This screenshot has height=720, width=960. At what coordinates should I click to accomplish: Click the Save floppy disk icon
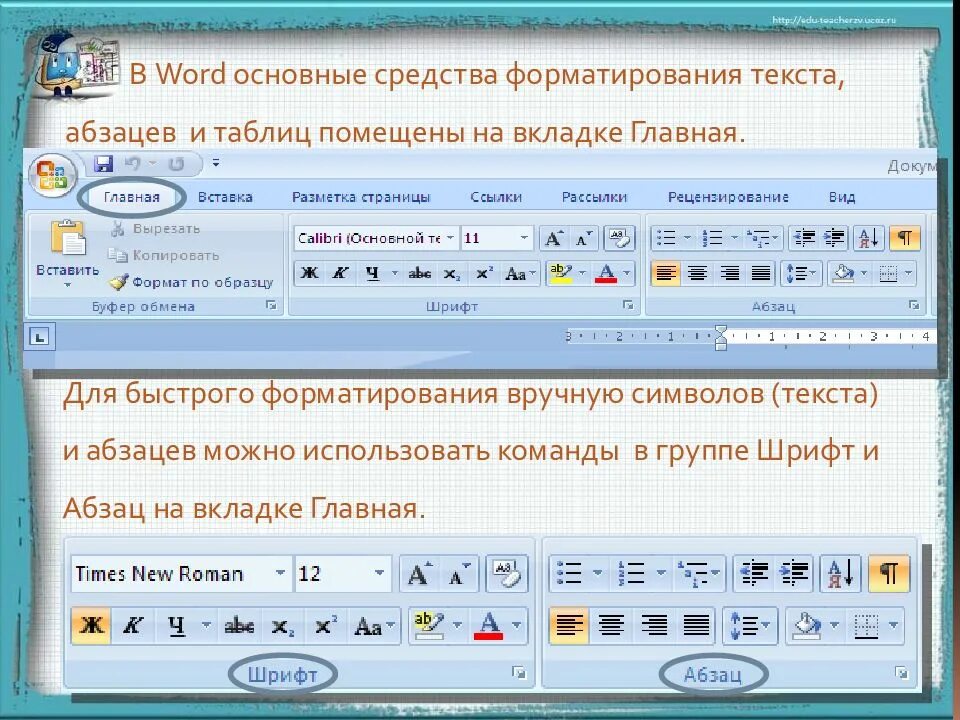(103, 163)
